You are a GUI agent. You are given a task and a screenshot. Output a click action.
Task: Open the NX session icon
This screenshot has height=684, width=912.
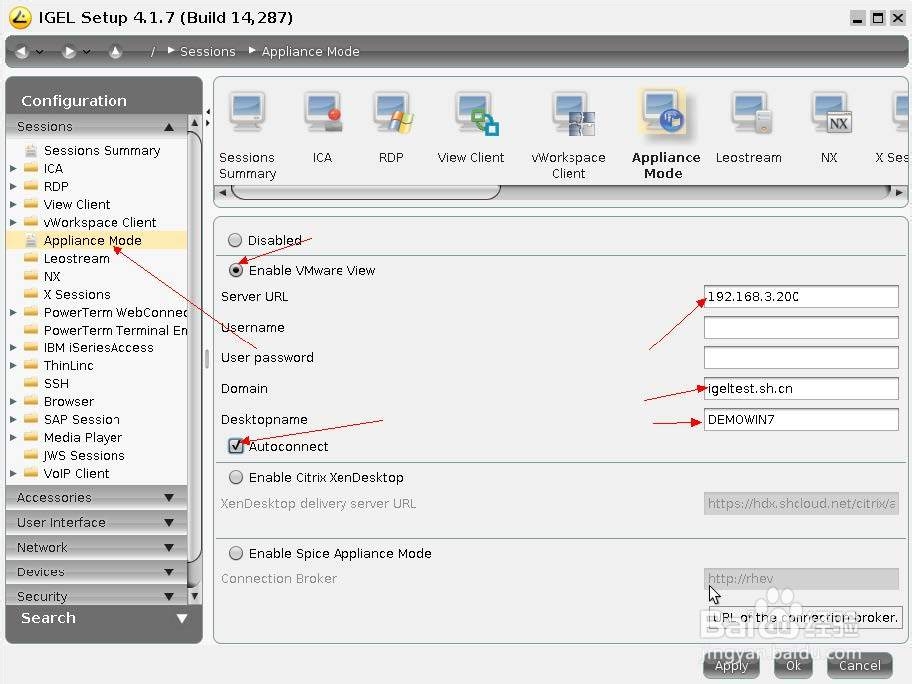(x=832, y=112)
